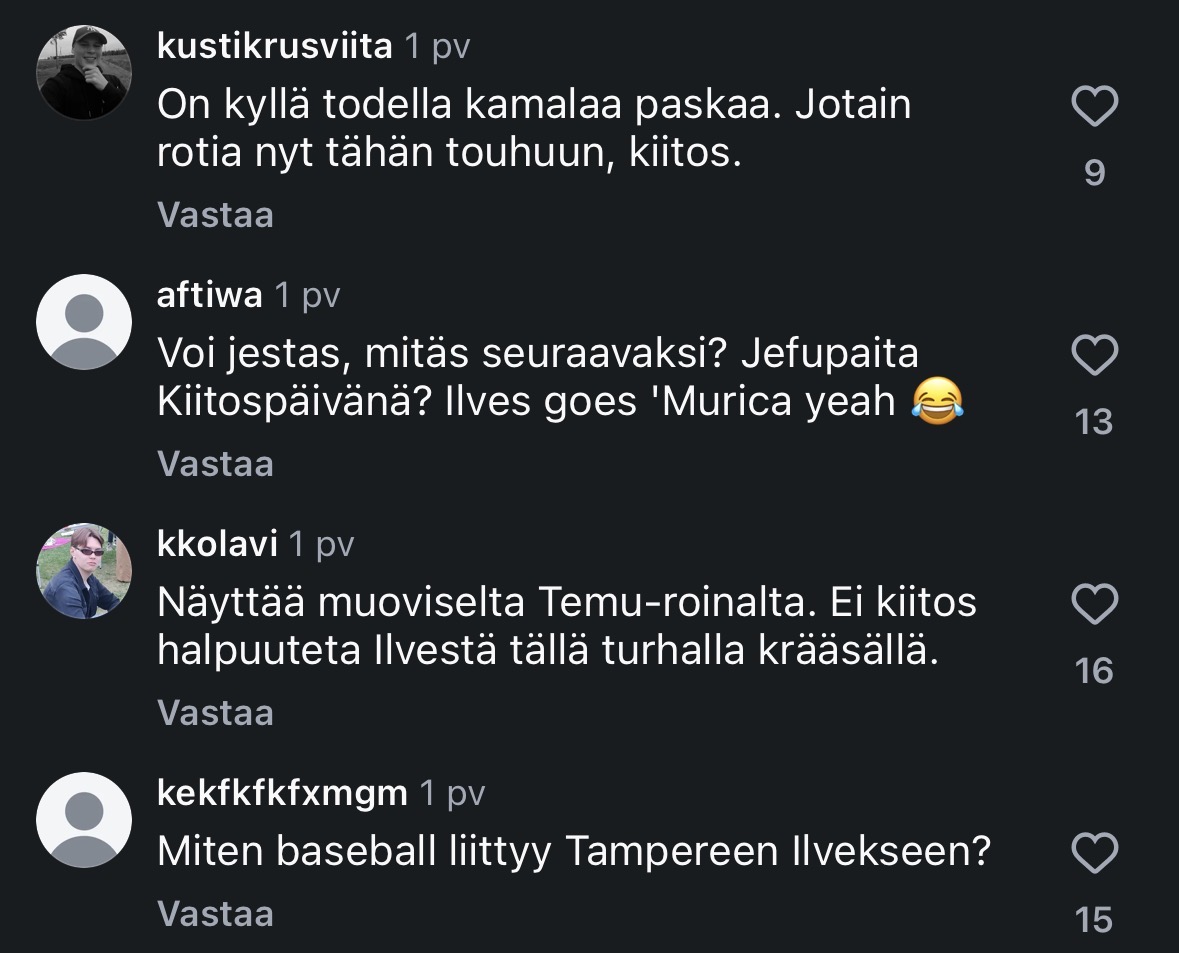Go to aftiwa's profile via username
Image resolution: width=1179 pixels, height=953 pixels.
click(x=210, y=295)
